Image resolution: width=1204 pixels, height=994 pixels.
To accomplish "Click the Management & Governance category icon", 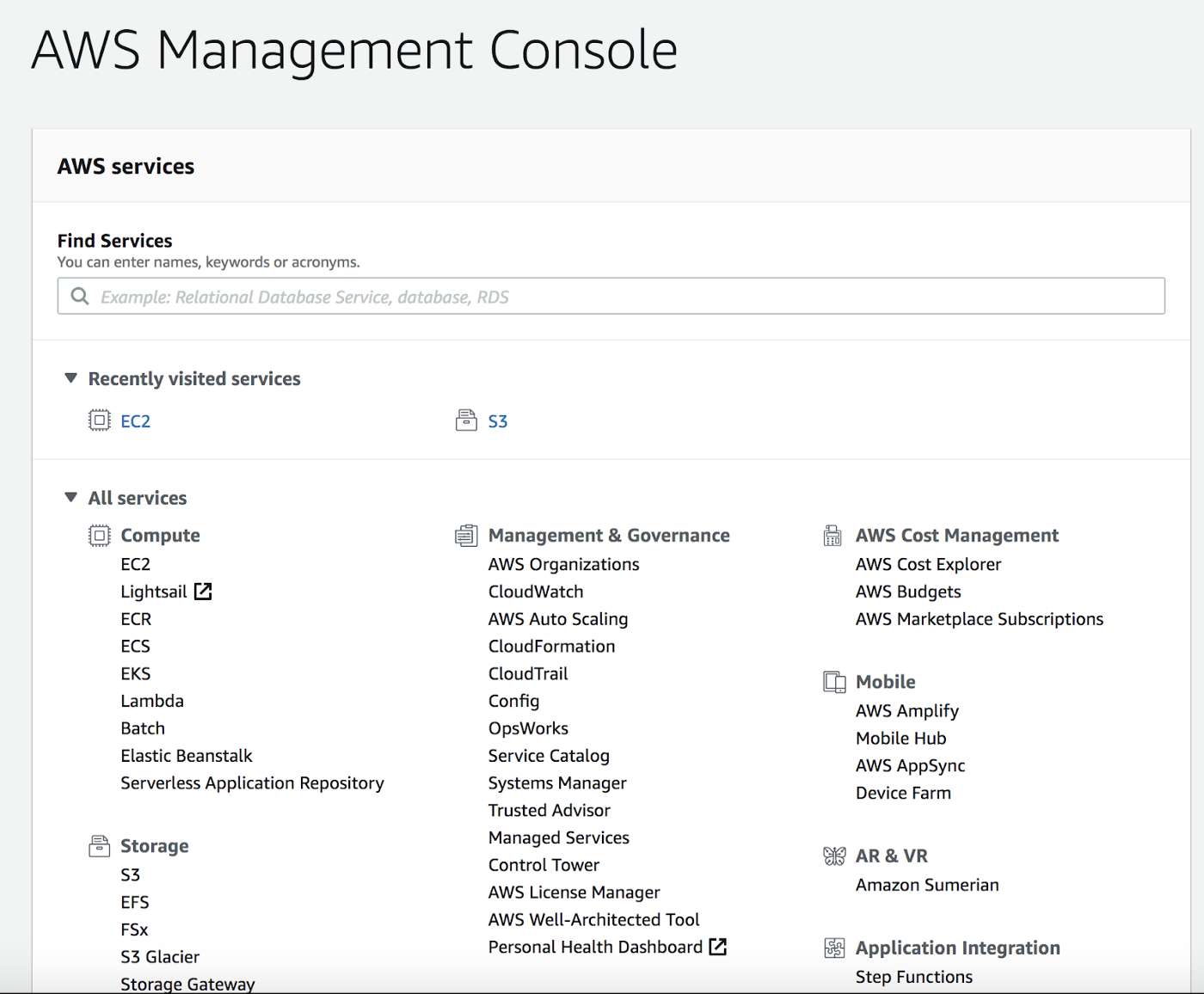I will (466, 536).
